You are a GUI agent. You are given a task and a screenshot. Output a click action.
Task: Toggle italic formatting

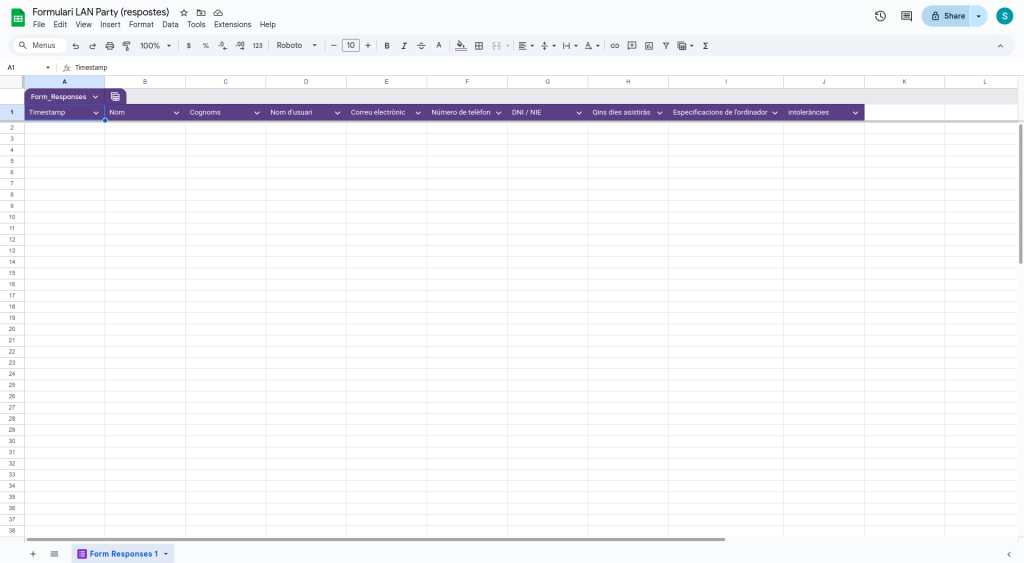coord(404,46)
